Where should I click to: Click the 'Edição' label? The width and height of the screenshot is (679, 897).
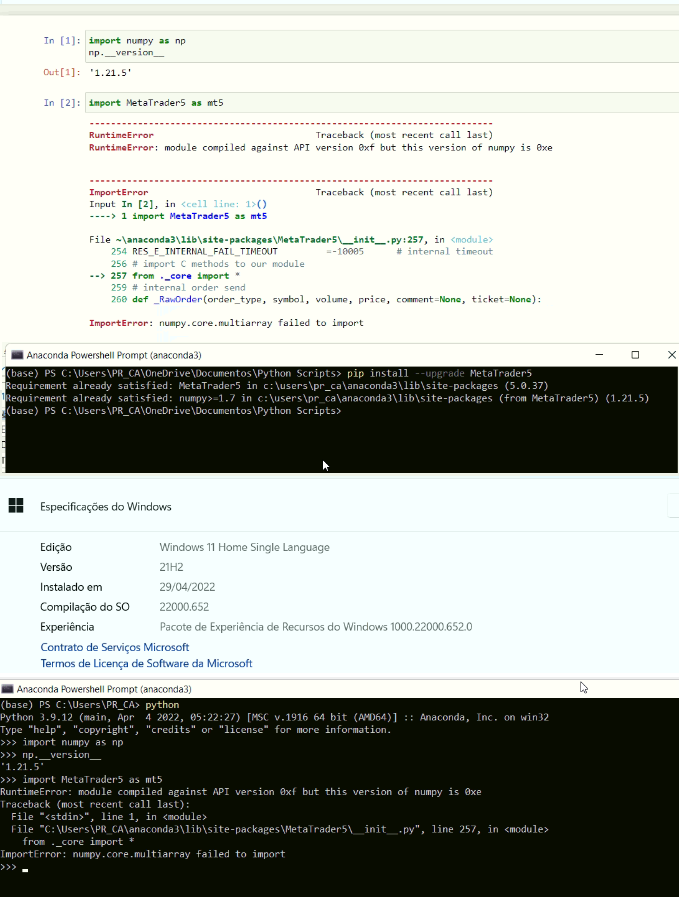[x=55, y=547]
